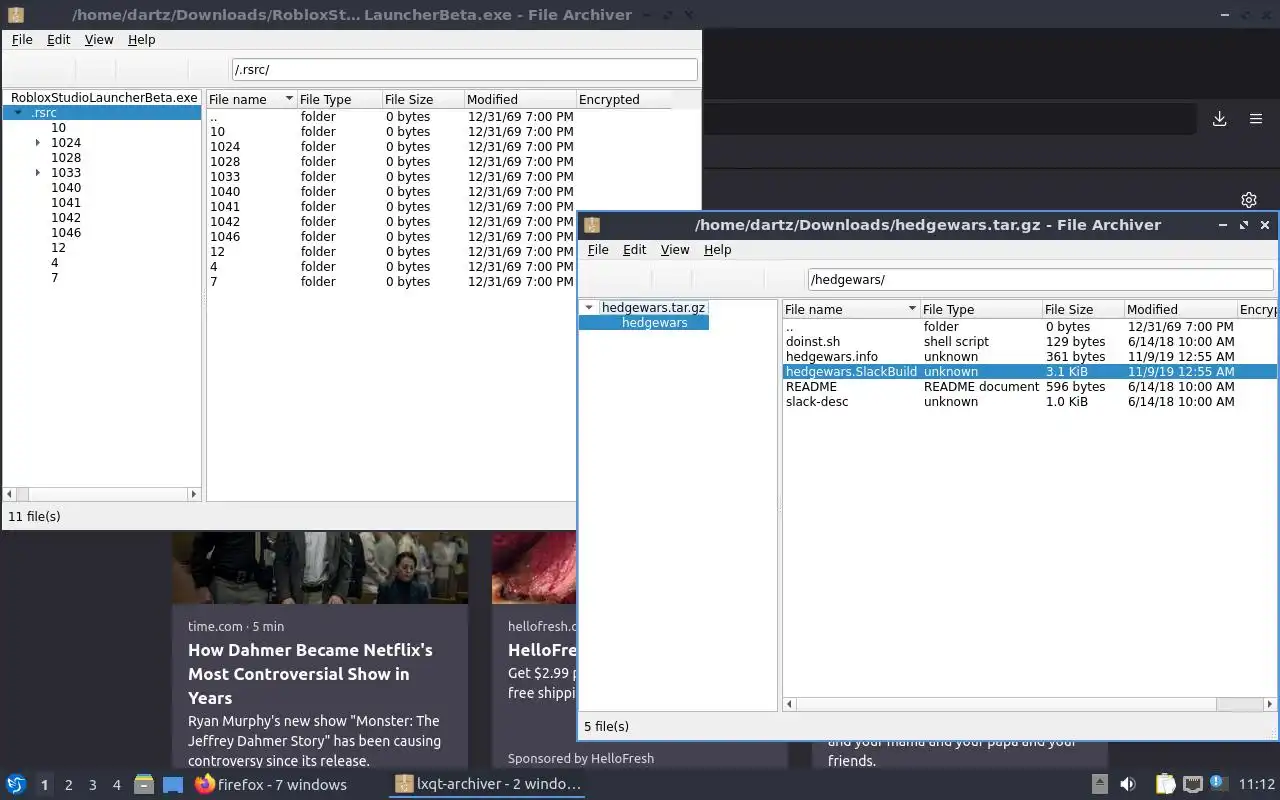Open File menu in RobloxStudio archiver window
This screenshot has height=800, width=1280.
tap(22, 40)
